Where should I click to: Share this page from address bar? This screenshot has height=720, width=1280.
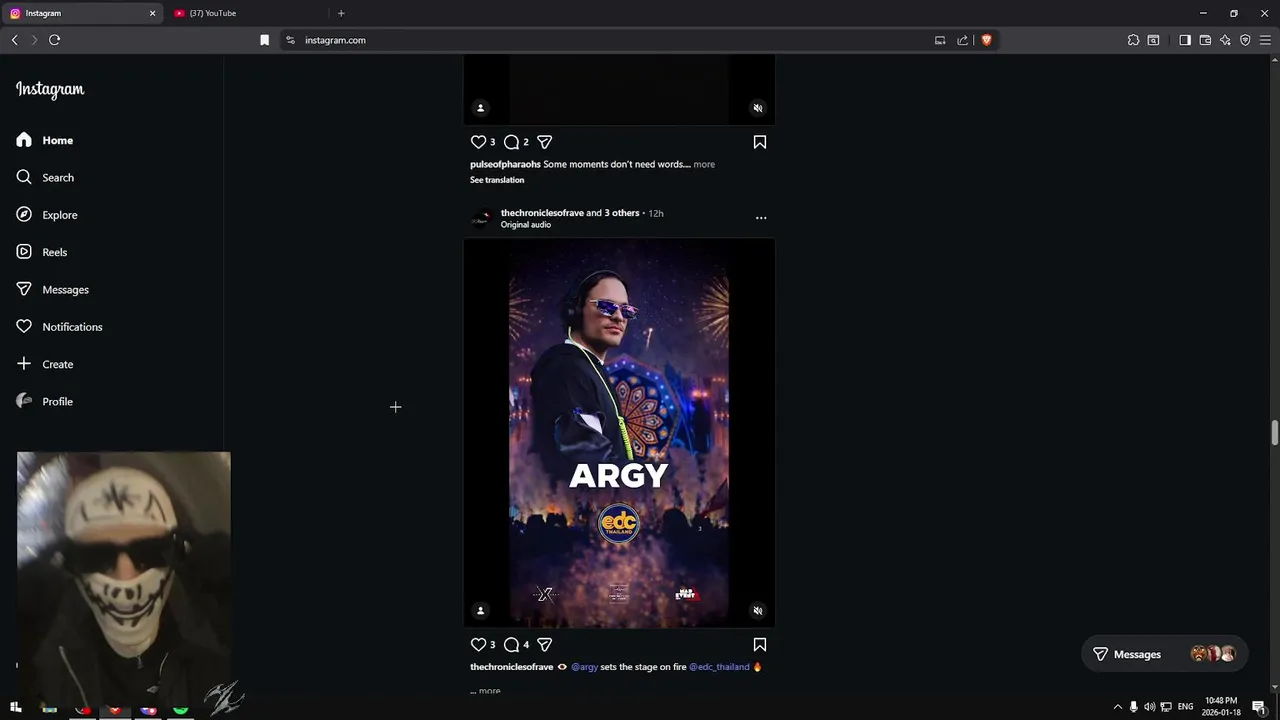(962, 40)
